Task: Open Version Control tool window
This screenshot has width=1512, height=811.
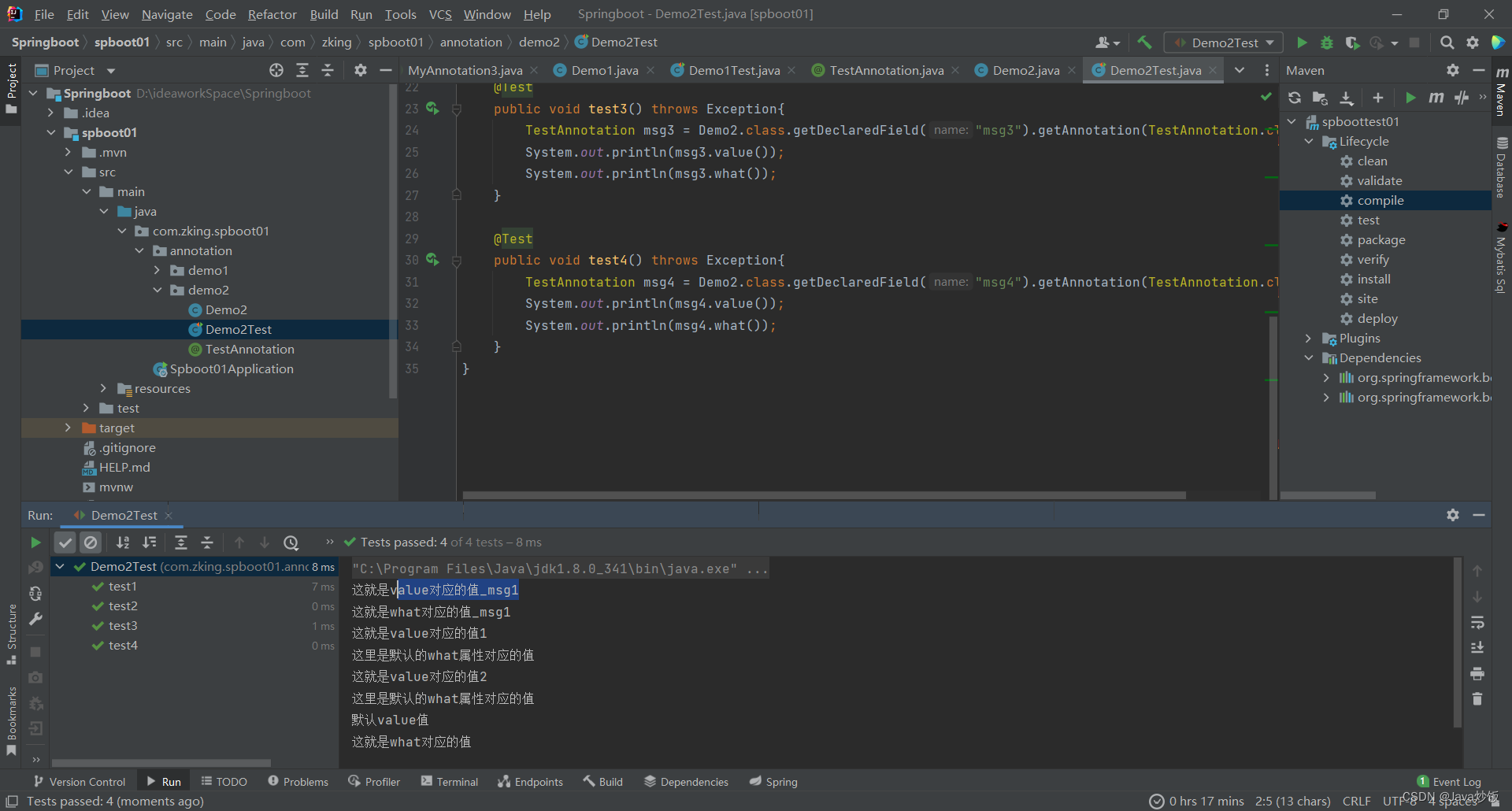Action: [80, 782]
